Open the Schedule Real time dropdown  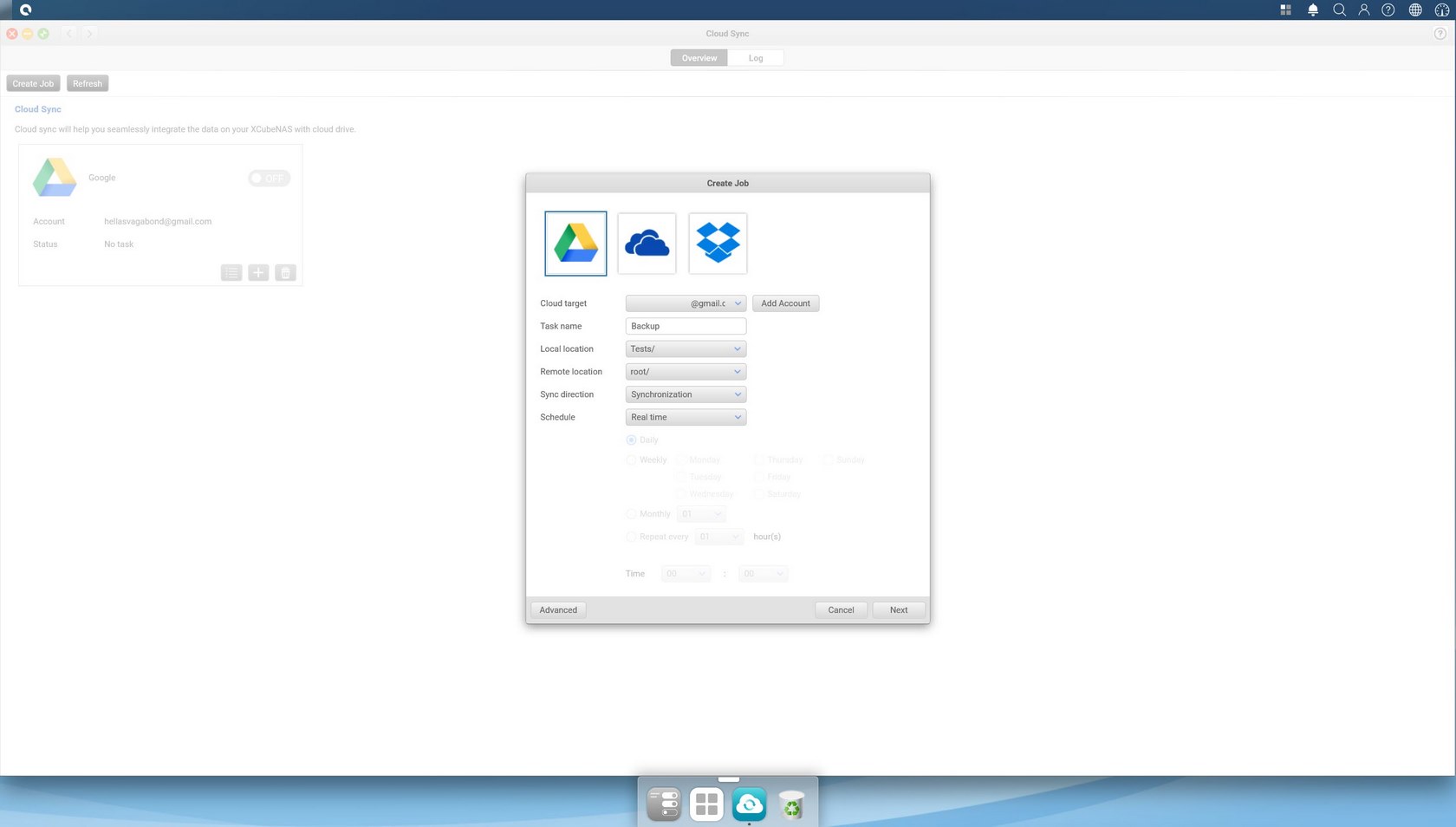pos(686,417)
